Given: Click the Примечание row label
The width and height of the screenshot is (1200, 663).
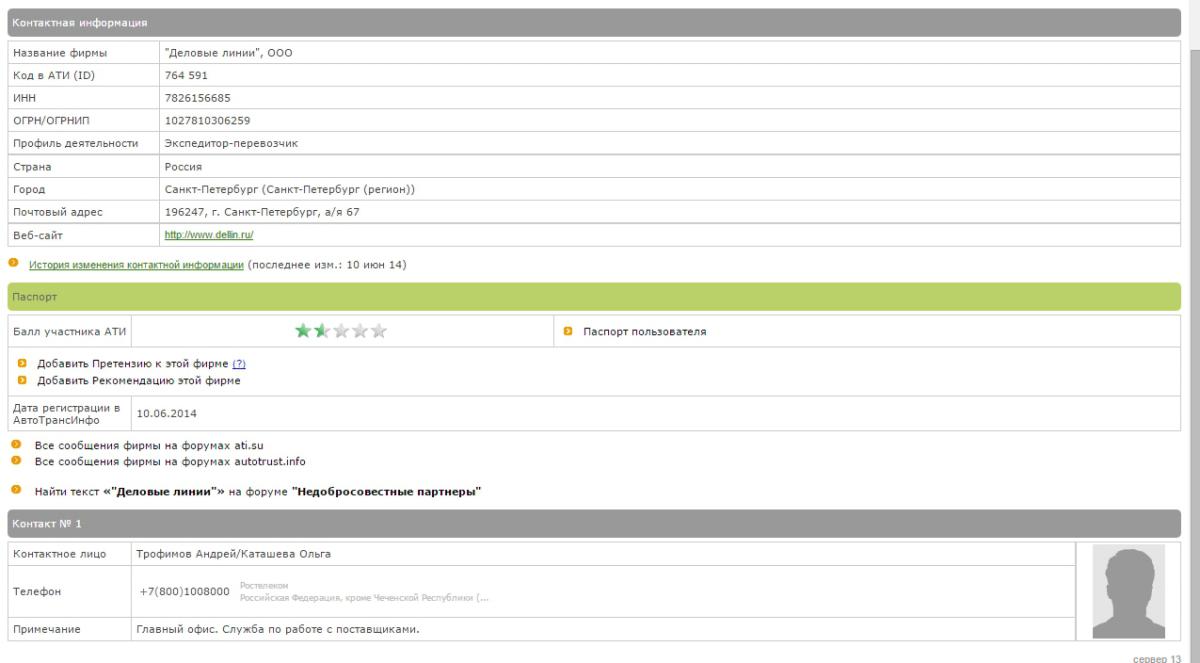Looking at the screenshot, I should coord(46,629).
